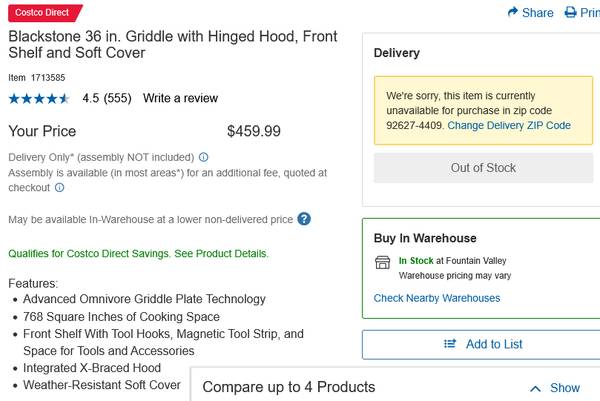Expand Compare products using the chevron
The height and width of the screenshot is (401, 600).
point(535,389)
